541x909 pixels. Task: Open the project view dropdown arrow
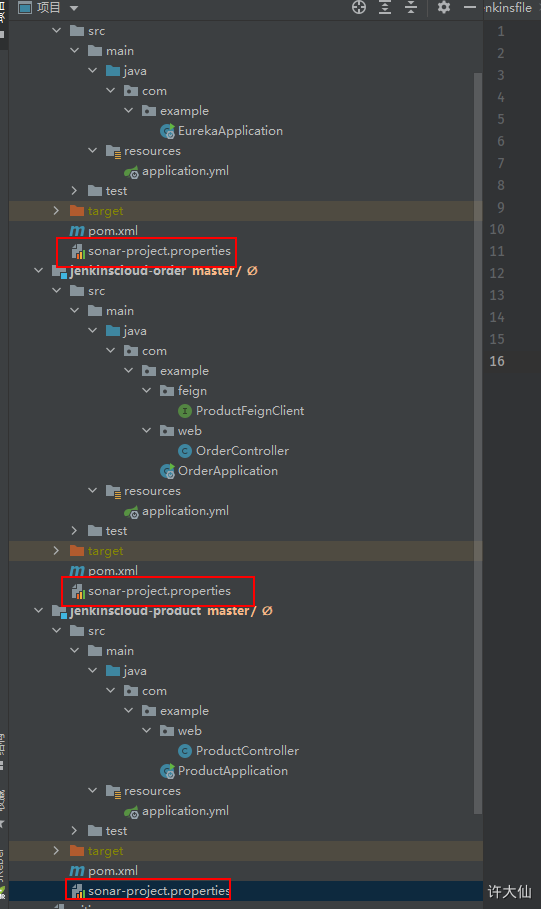[74, 8]
